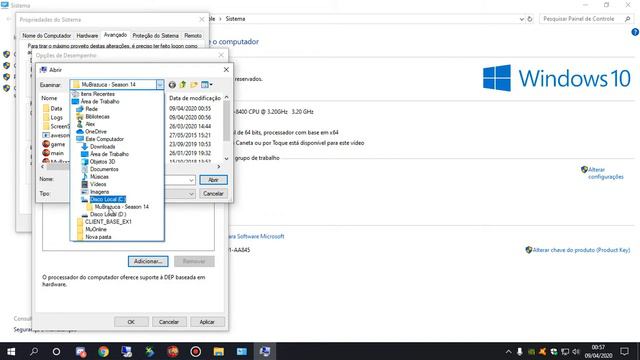Open Cortana circle icon on the taskbar
Screen dimensions: 640x360
(56, 351)
